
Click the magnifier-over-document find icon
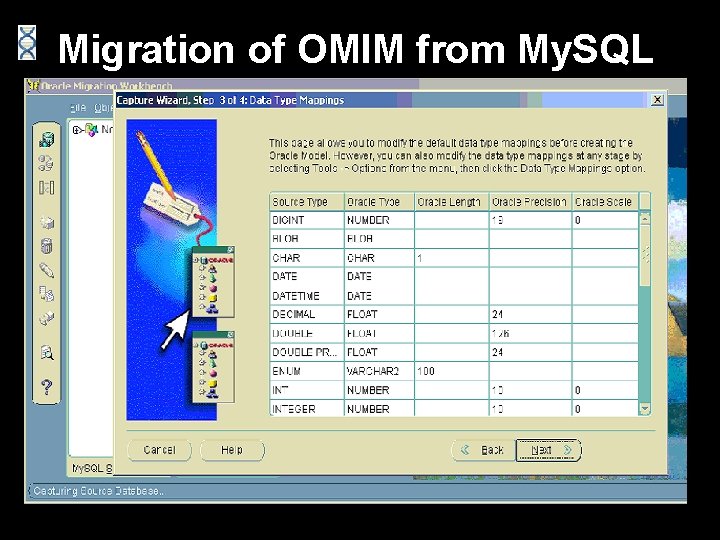pyautogui.click(x=47, y=353)
